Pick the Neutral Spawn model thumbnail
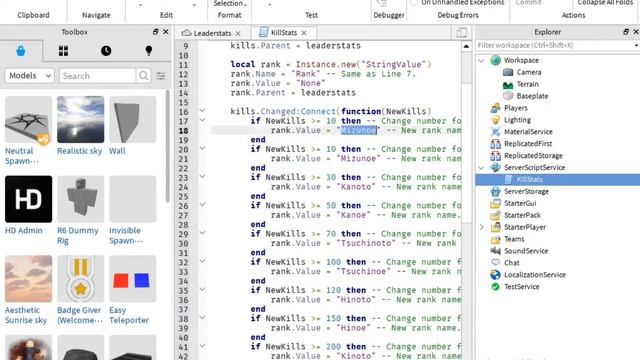640x360 pixels. (28, 120)
